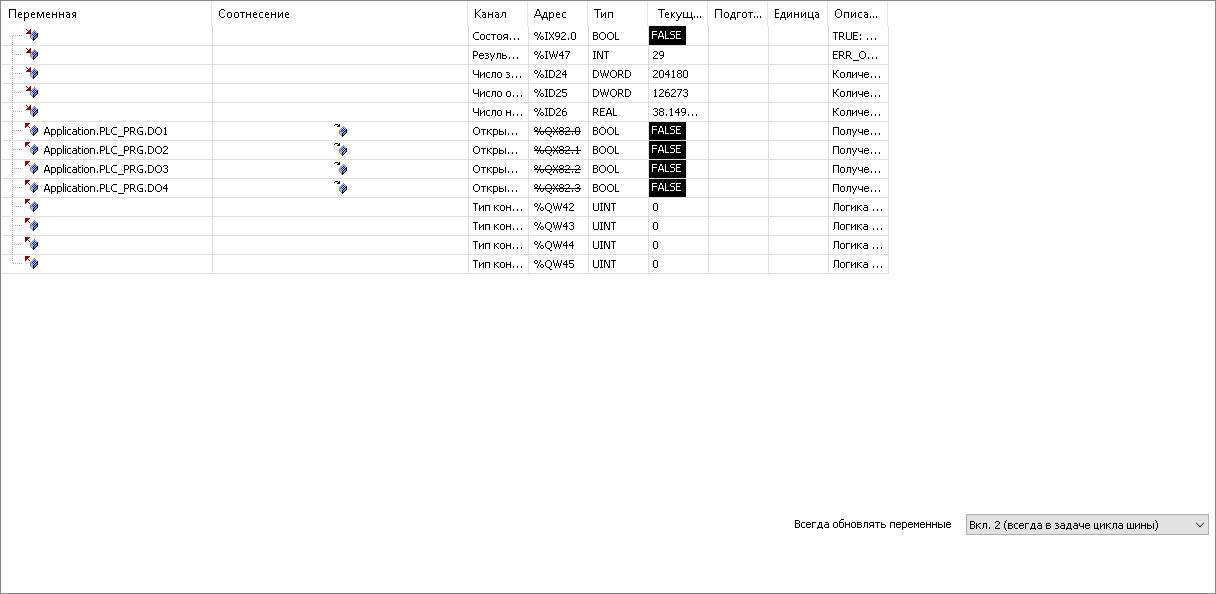Image resolution: width=1216 pixels, height=594 pixels.
Task: Click the 'Переменная' column header
Action: pos(43,14)
